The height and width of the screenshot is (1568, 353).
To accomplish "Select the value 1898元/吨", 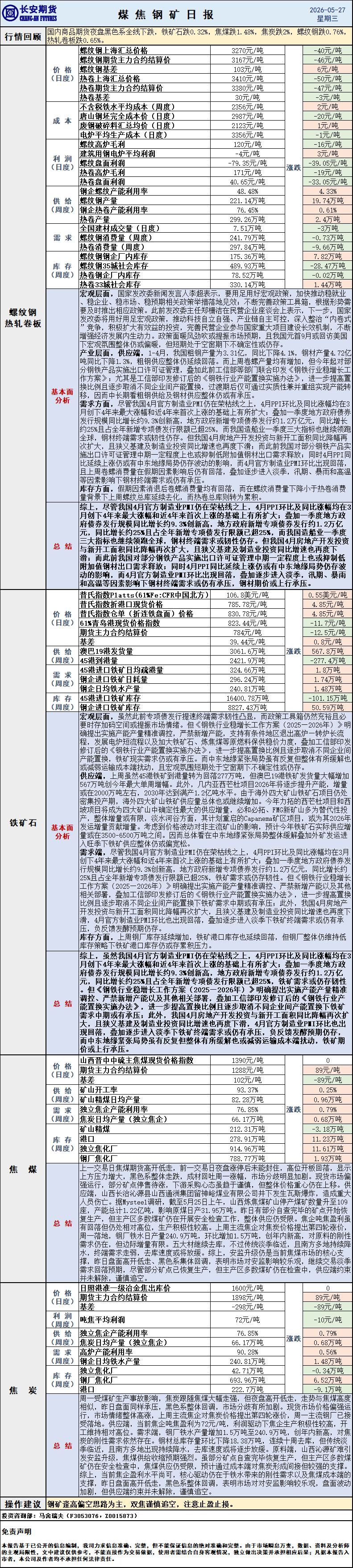I will [248, 1298].
